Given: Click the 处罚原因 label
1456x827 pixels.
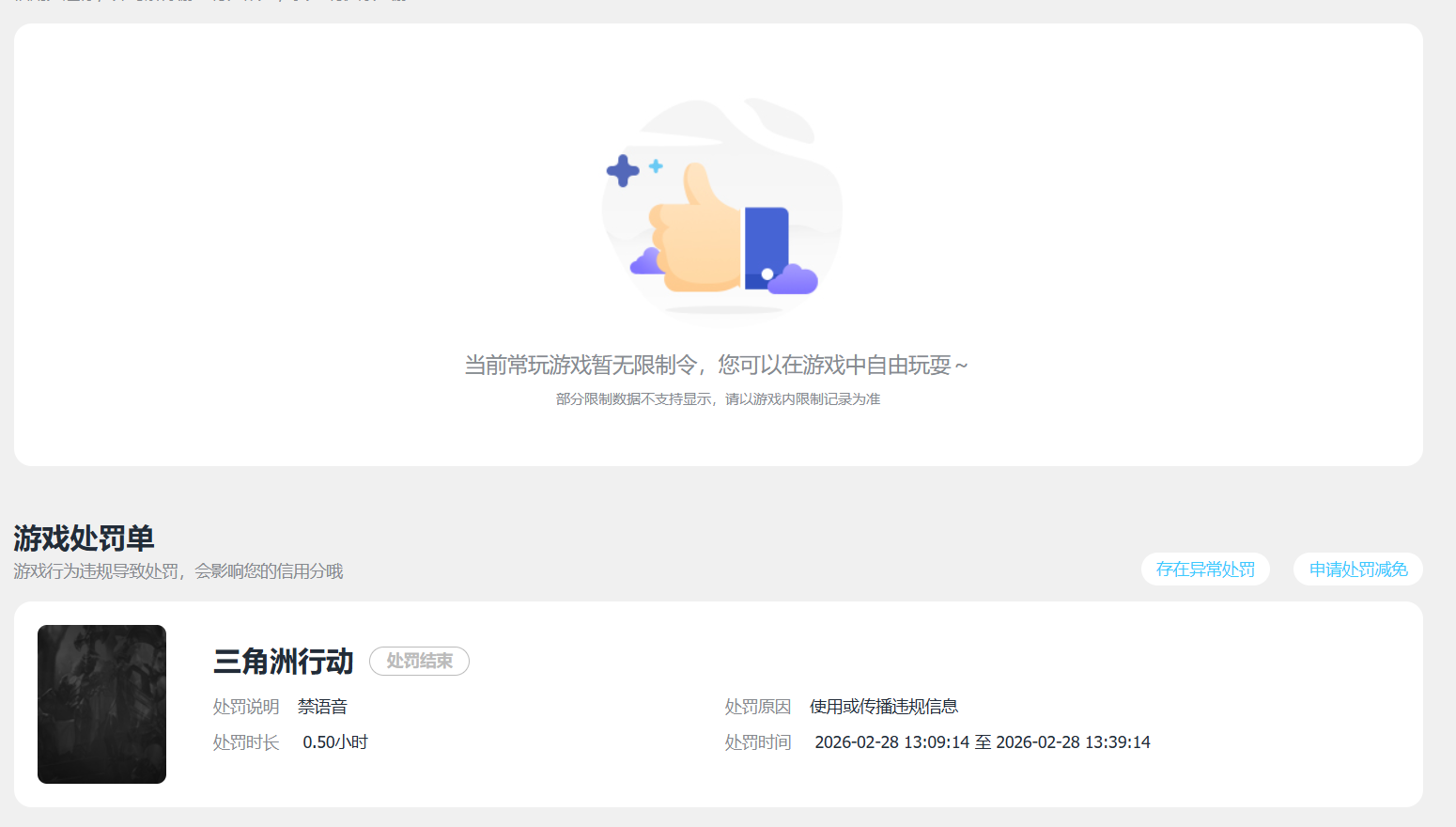Looking at the screenshot, I should pyautogui.click(x=758, y=707).
